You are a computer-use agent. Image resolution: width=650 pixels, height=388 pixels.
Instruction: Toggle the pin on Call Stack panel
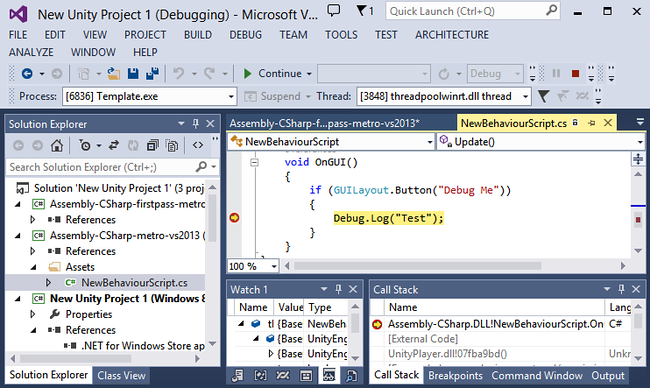pyautogui.click(x=621, y=289)
